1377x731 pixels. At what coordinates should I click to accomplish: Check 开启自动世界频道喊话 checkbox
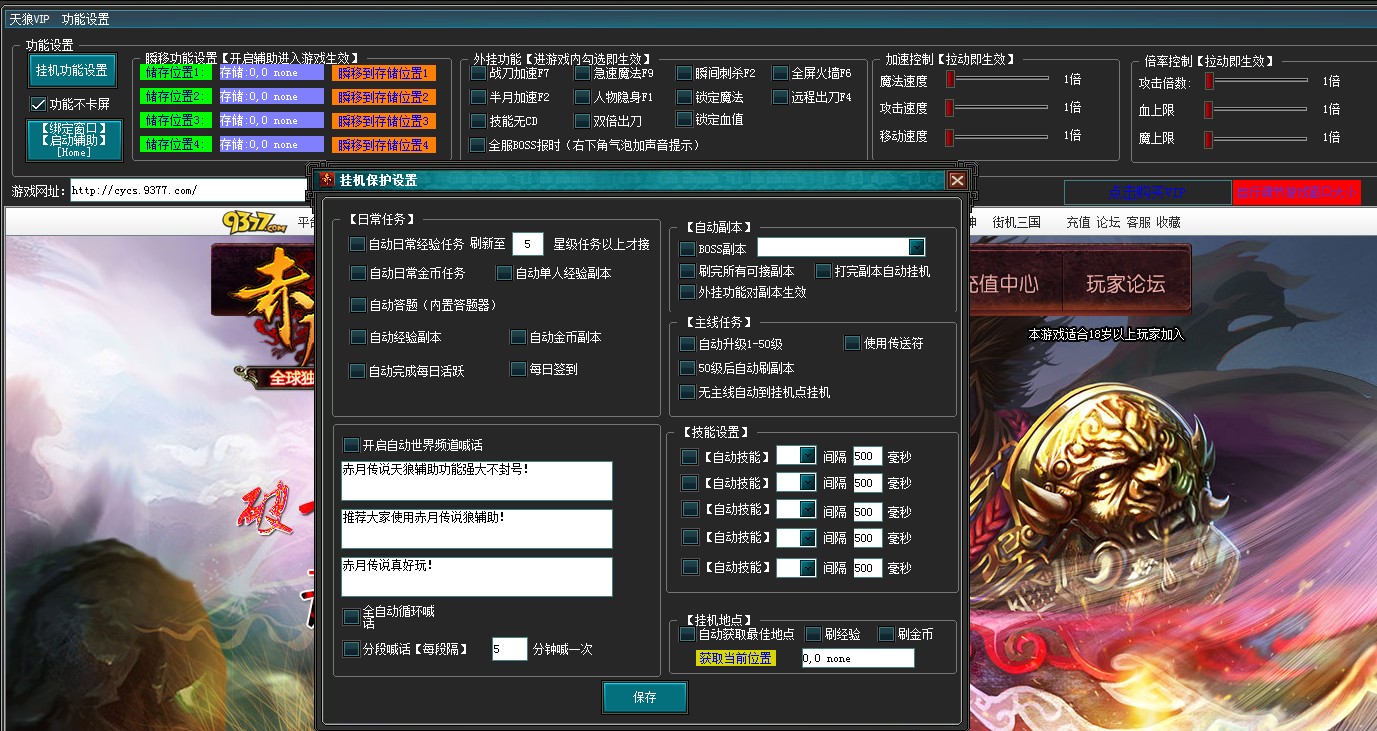pyautogui.click(x=351, y=445)
